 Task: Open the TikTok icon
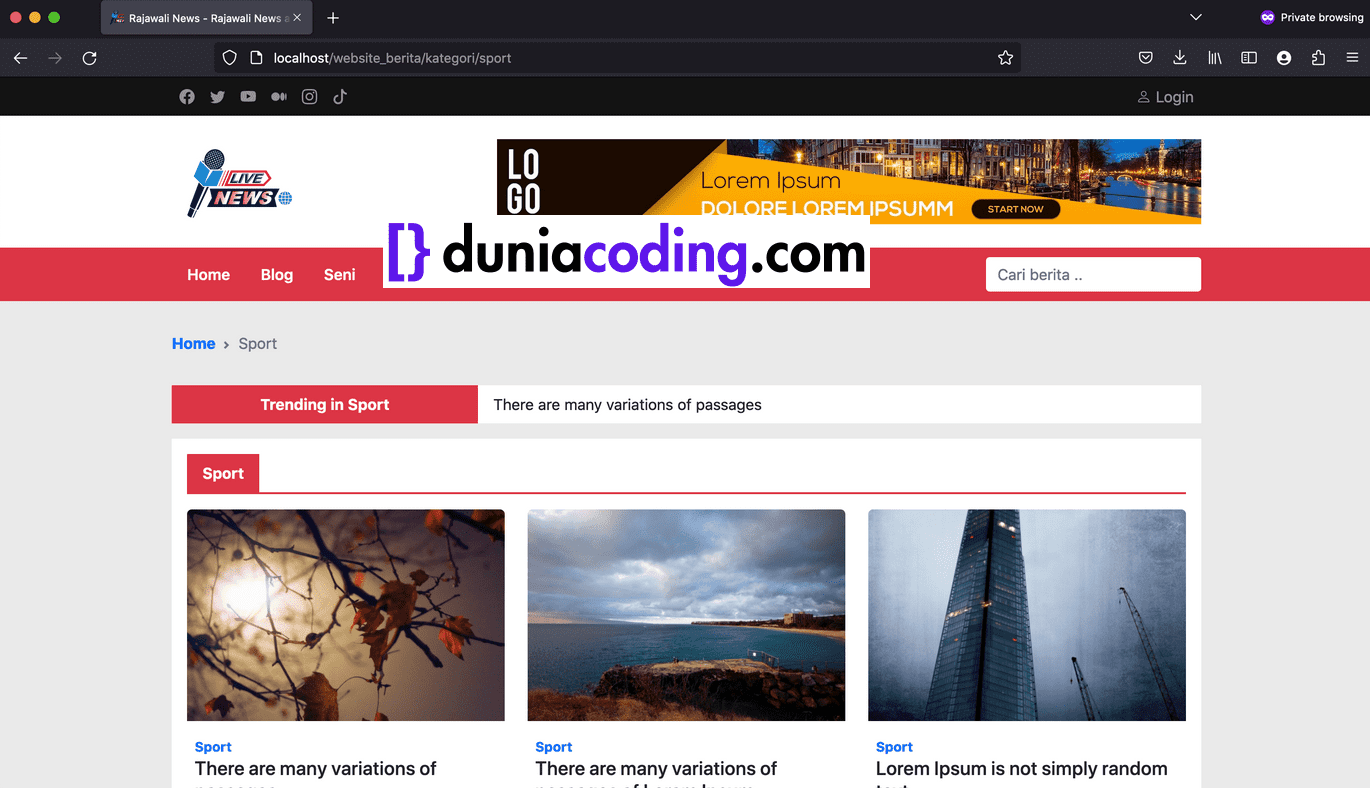tap(339, 96)
